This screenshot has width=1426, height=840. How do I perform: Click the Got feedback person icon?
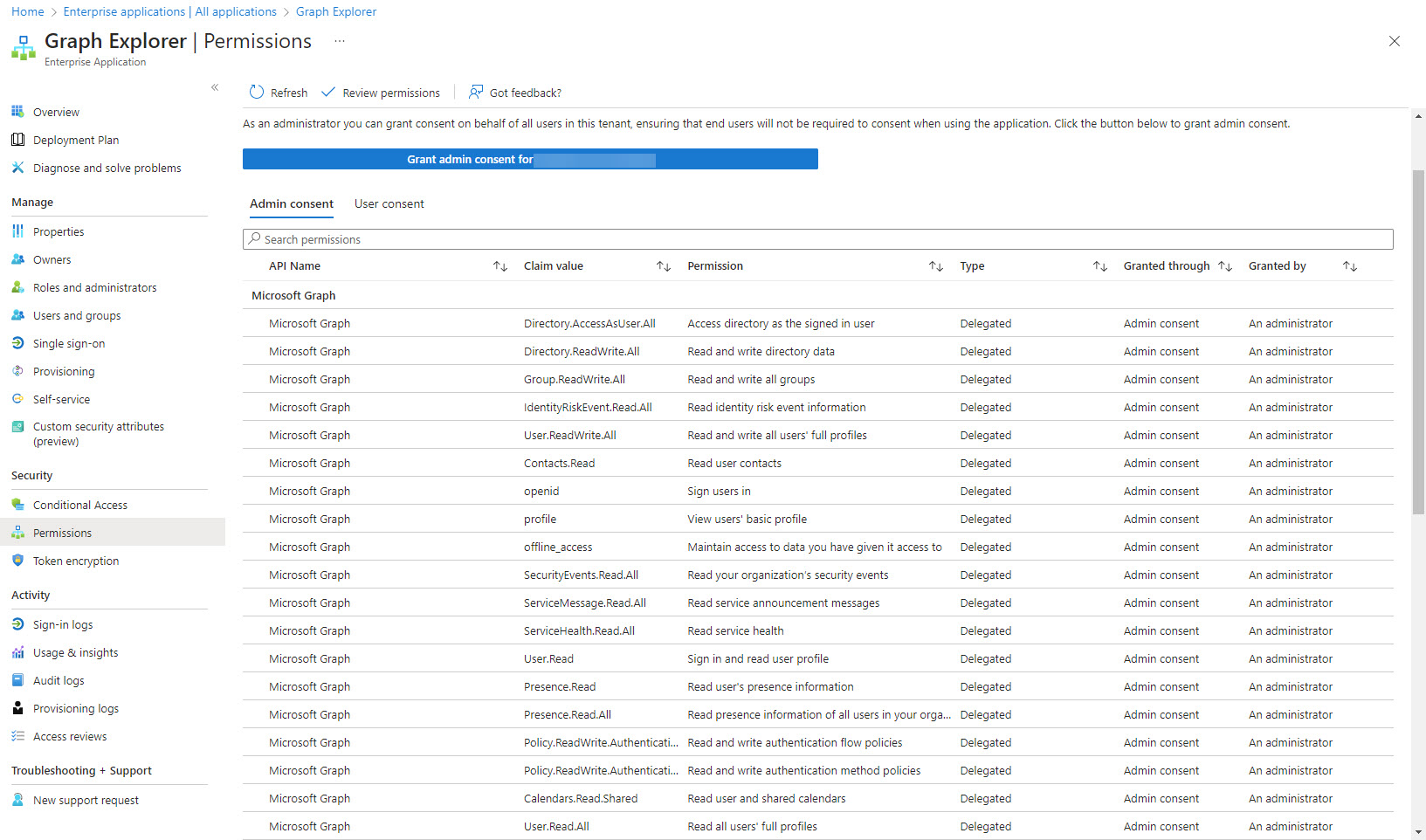tap(476, 93)
